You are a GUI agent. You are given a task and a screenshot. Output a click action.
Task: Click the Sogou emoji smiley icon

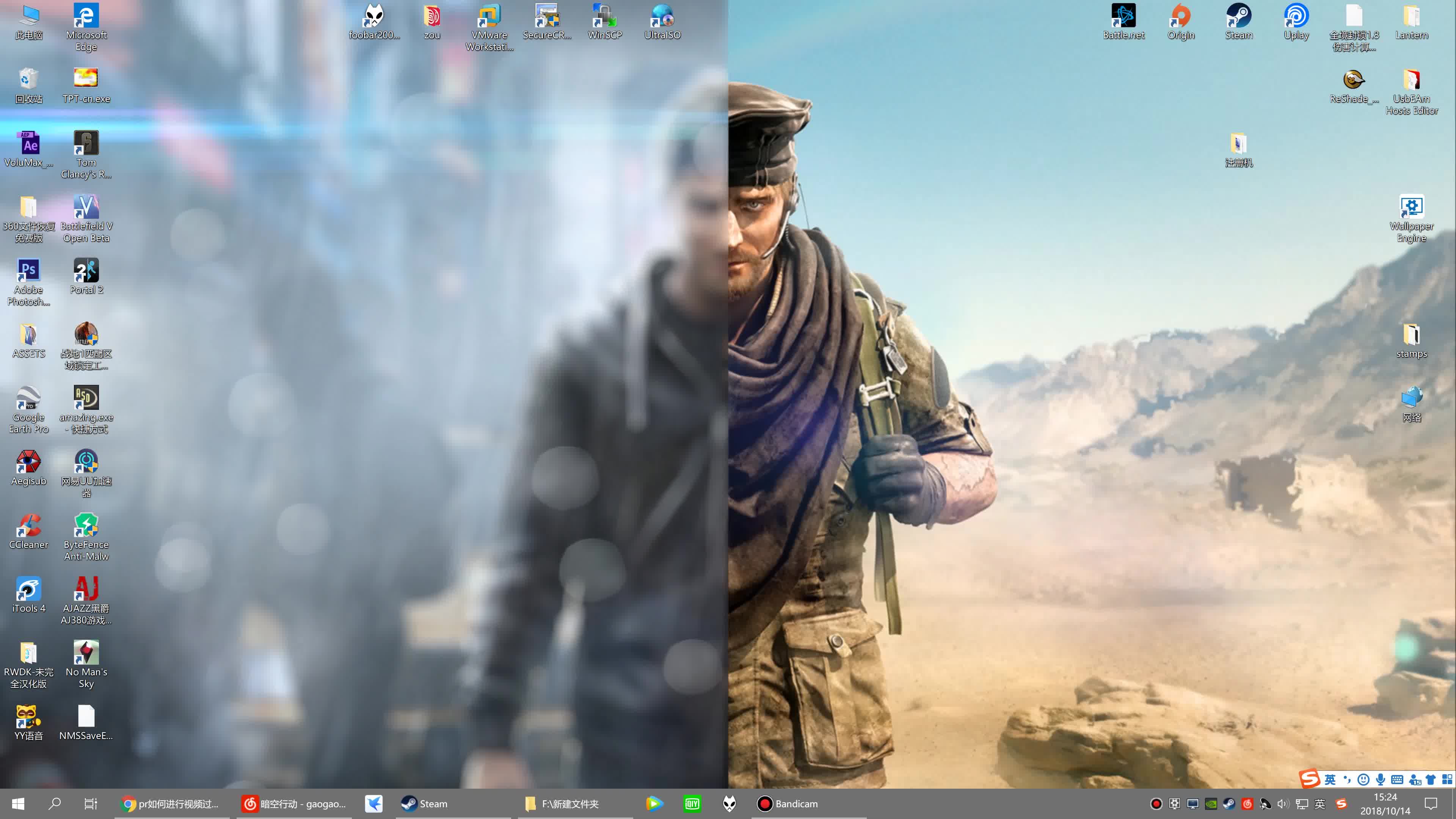coord(1363,780)
